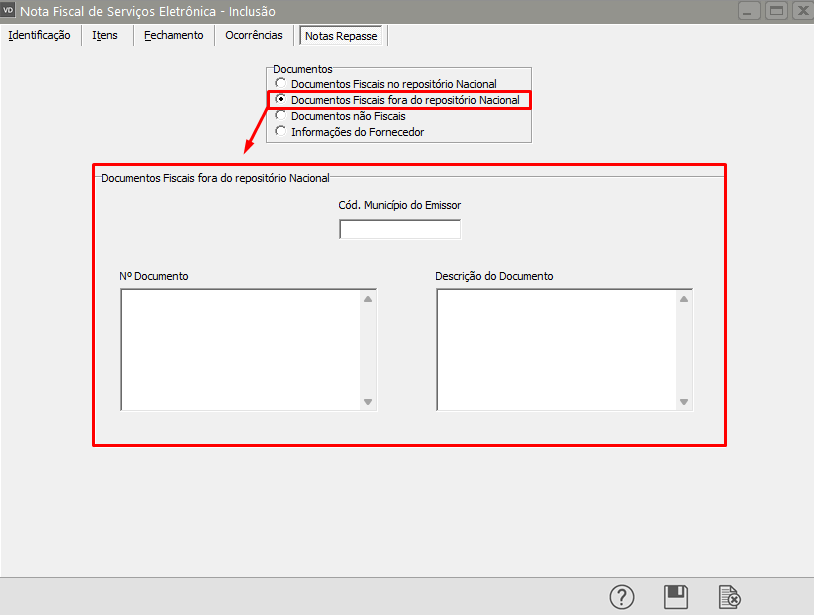Click the help question mark icon
This screenshot has height=615, width=814.
[x=622, y=597]
